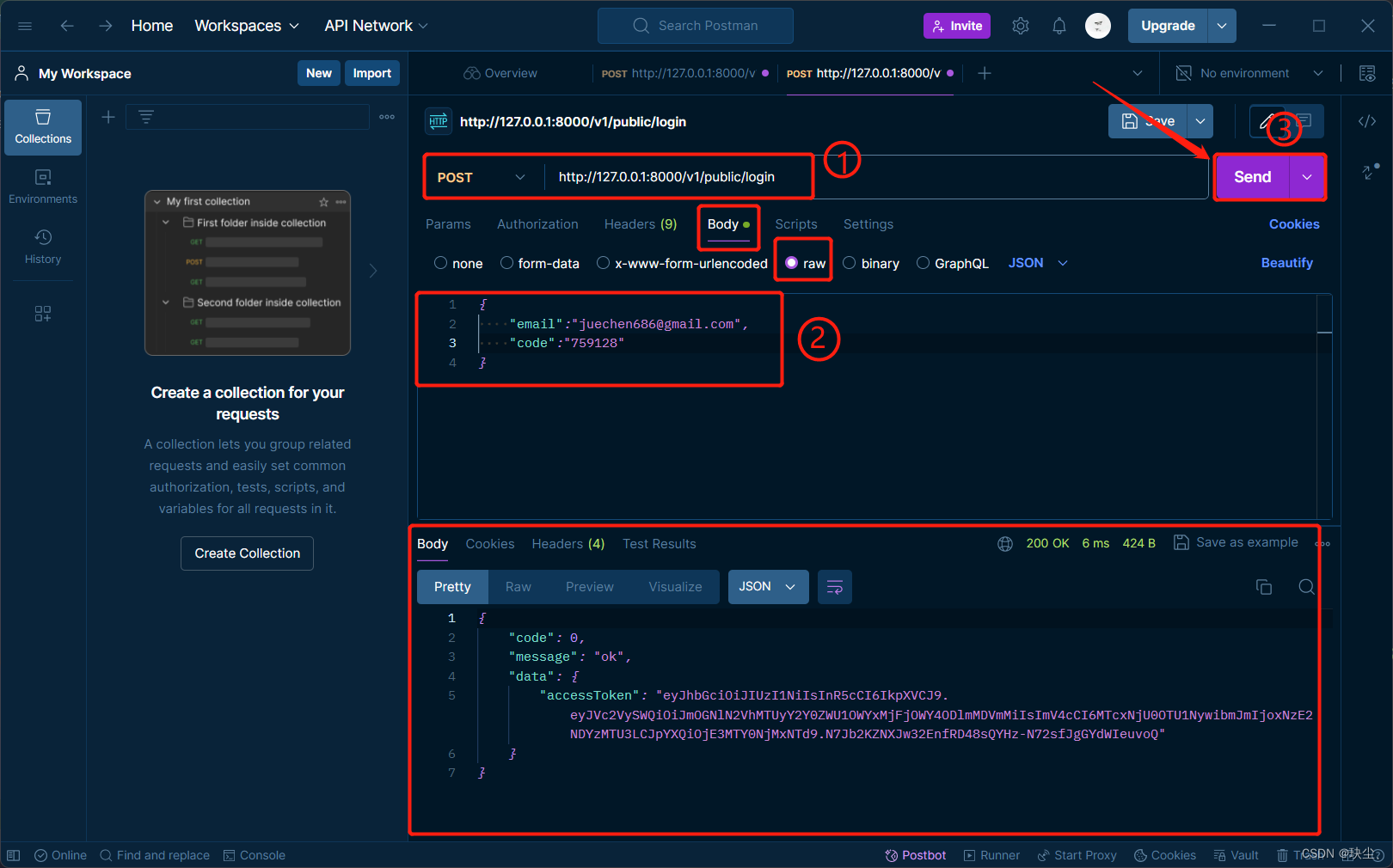
Task: Toggle sidebar icon in status bar
Action: (14, 855)
